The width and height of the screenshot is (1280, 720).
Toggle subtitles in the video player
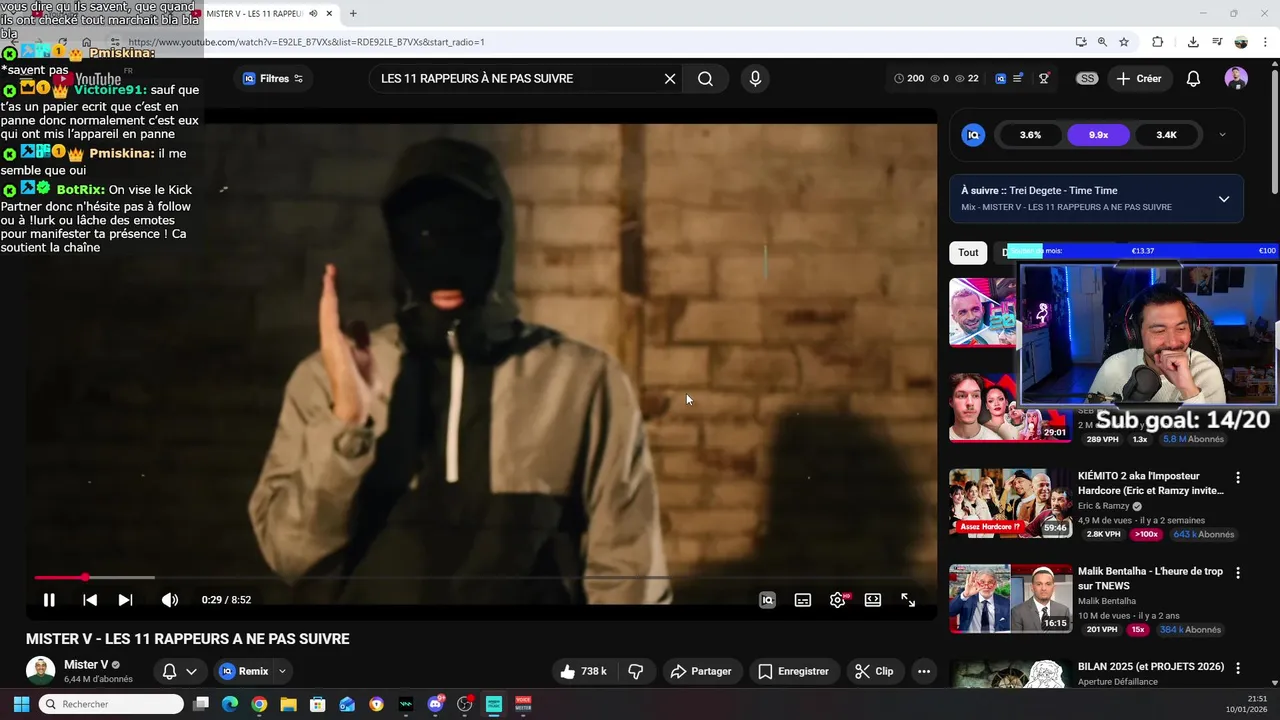click(802, 600)
